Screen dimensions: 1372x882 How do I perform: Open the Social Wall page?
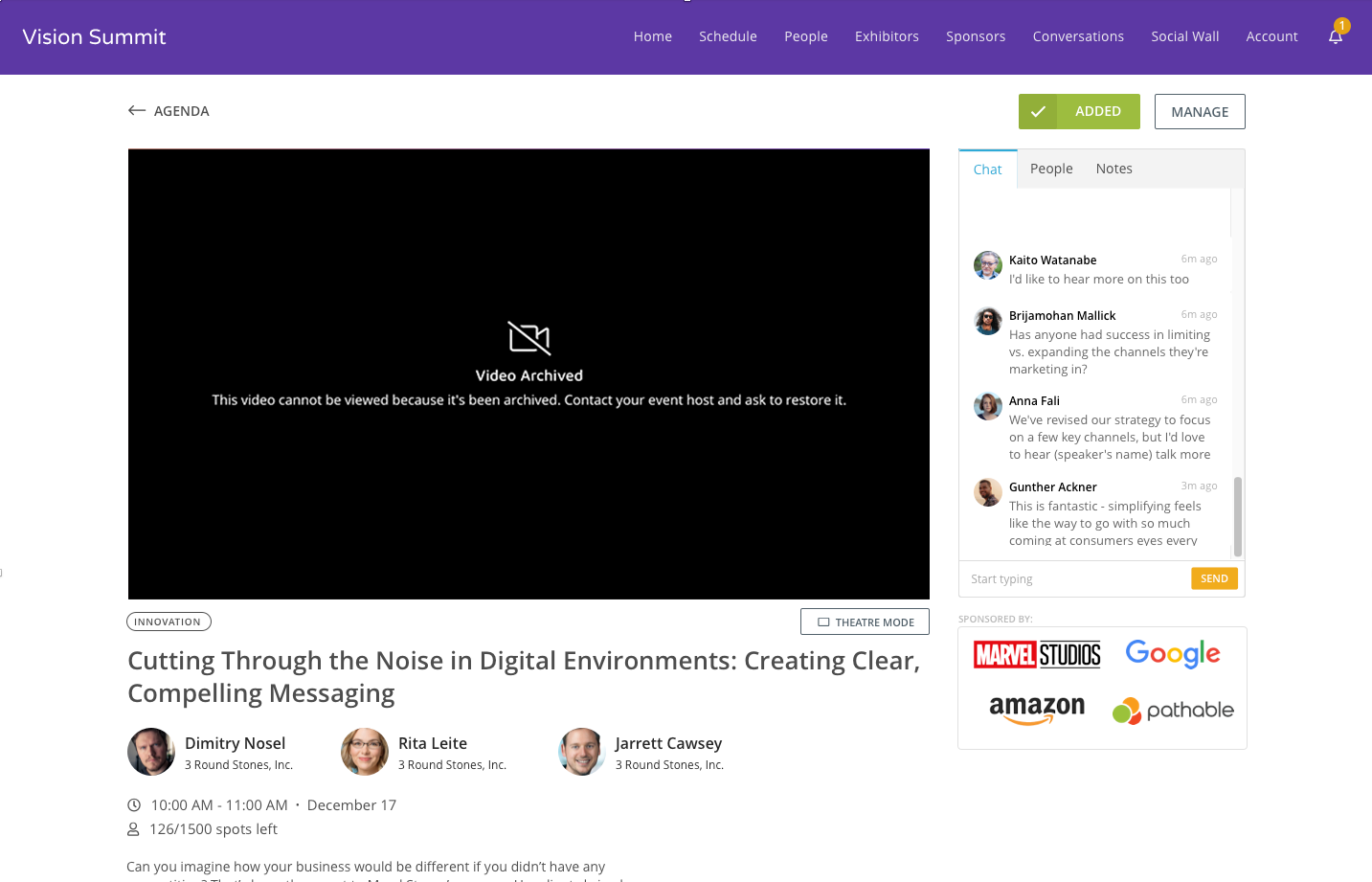(1185, 36)
